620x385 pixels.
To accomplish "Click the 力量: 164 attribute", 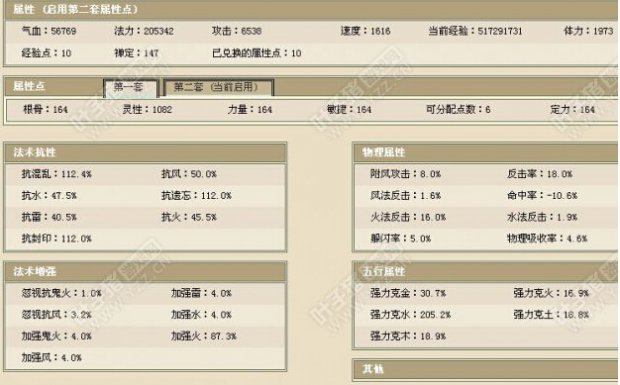I will (x=250, y=109).
